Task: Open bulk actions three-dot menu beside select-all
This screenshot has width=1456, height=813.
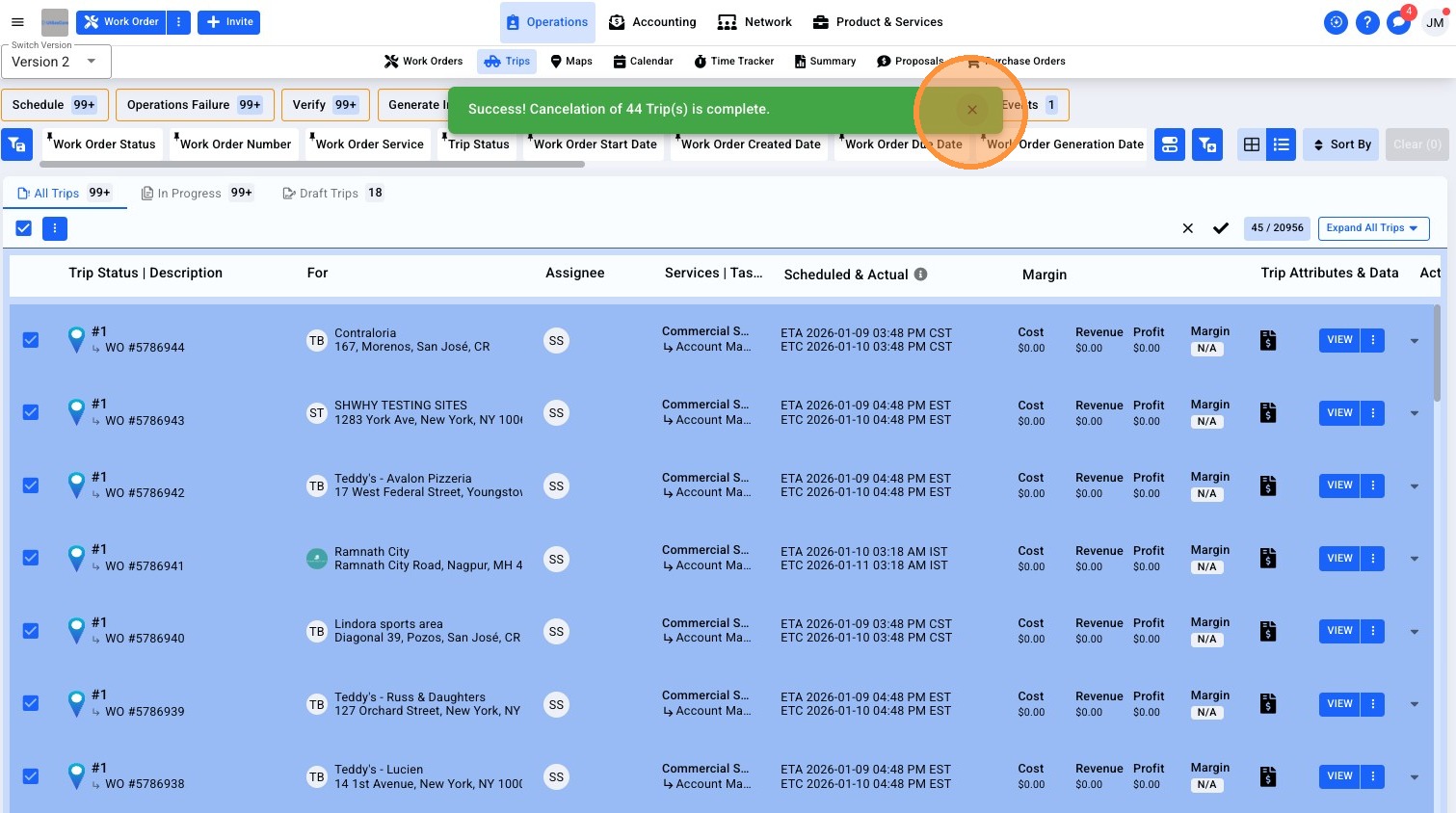Action: click(x=55, y=228)
